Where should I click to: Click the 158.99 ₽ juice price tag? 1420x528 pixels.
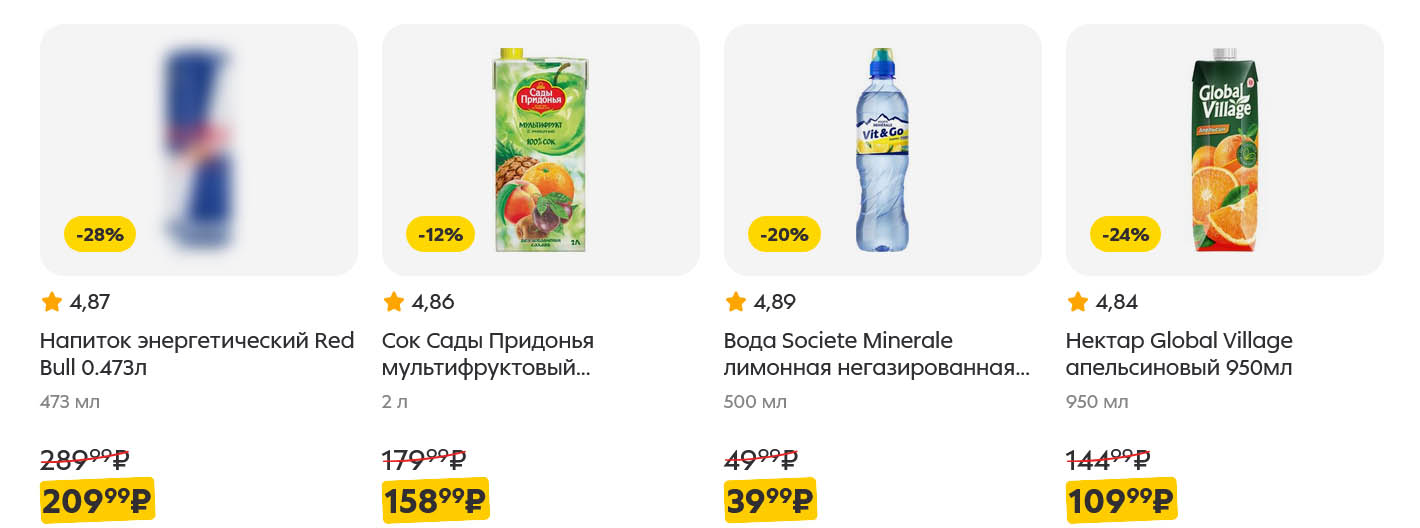[436, 500]
